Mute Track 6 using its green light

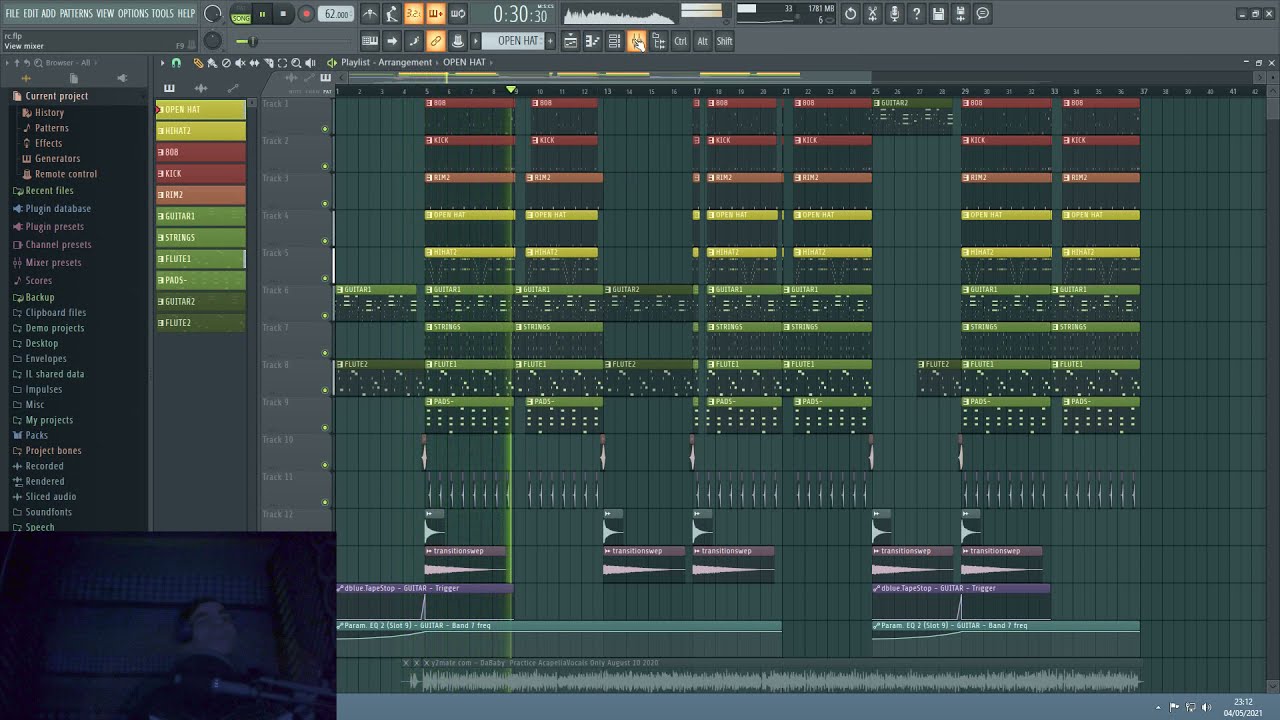[325, 315]
